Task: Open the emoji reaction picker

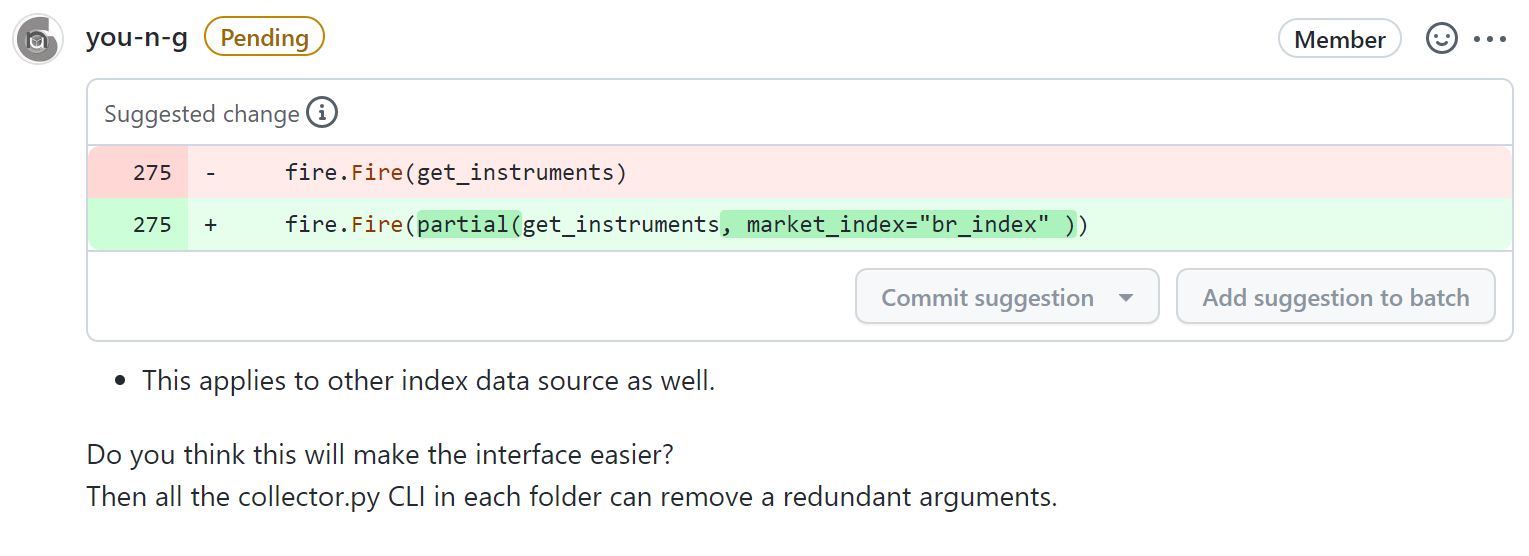Action: pyautogui.click(x=1441, y=40)
